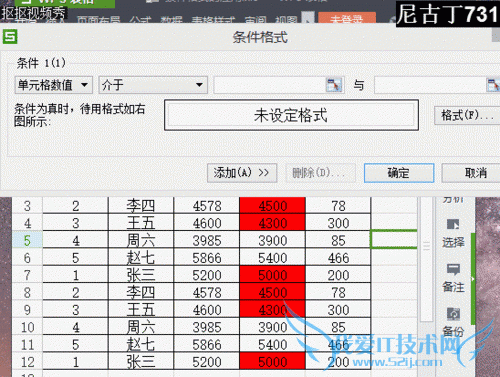Switch to the 审阅 ribbon tab
Viewport: 500px width, 377px height.
pos(255,19)
